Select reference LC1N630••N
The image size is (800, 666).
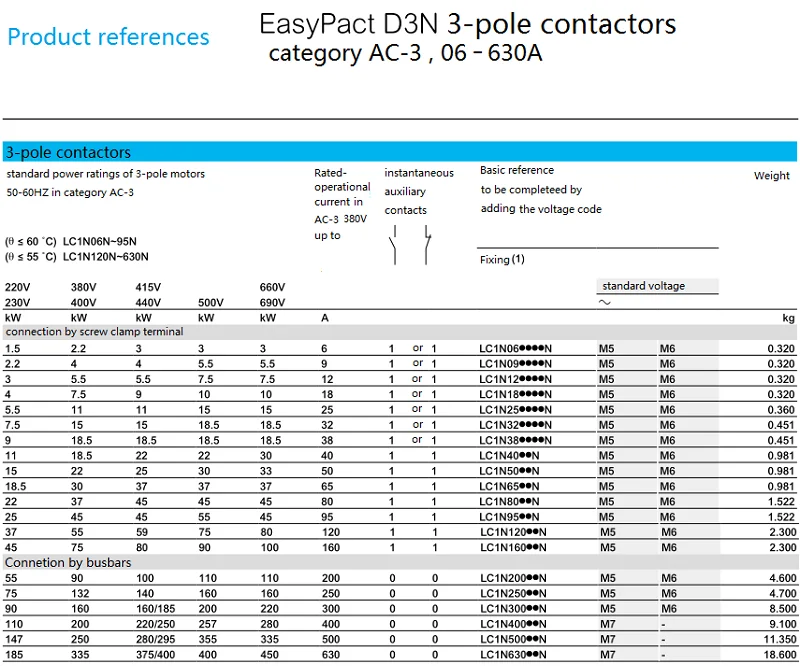tap(513, 655)
